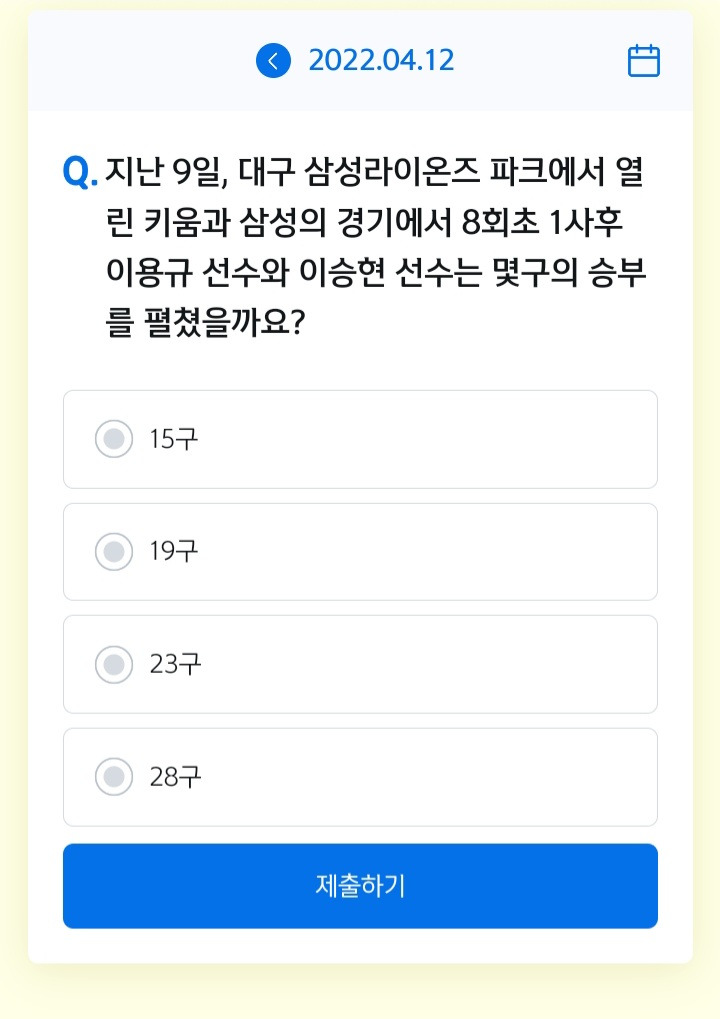Viewport: 720px width, 1019px height.
Task: Choose the answer text 23구
Action: 175,664
